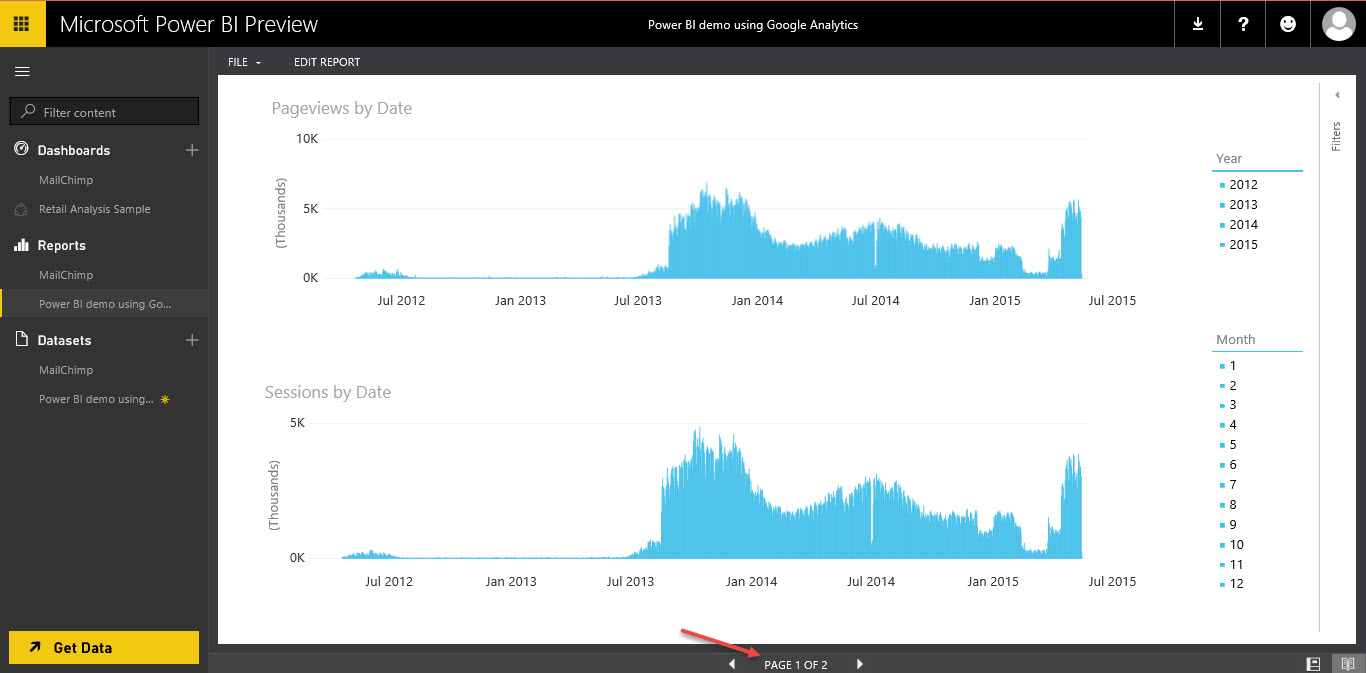The height and width of the screenshot is (673, 1366).
Task: Open the user account avatar
Action: tap(1338, 23)
